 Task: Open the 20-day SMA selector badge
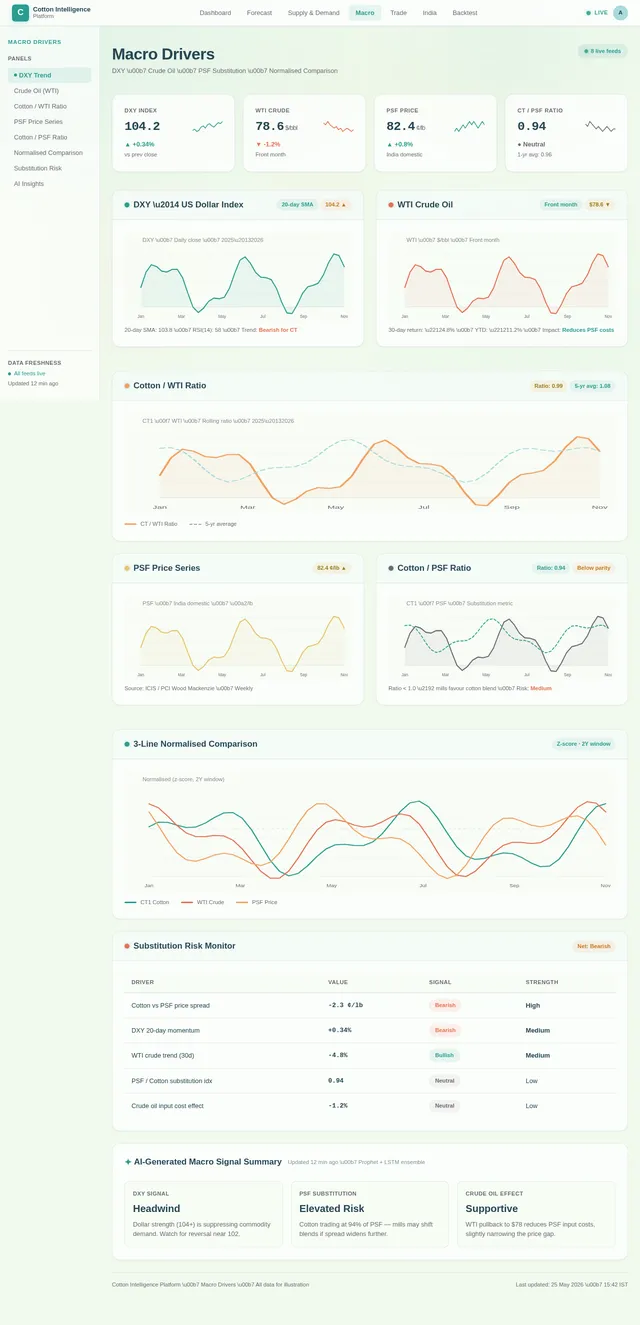pyautogui.click(x=297, y=204)
